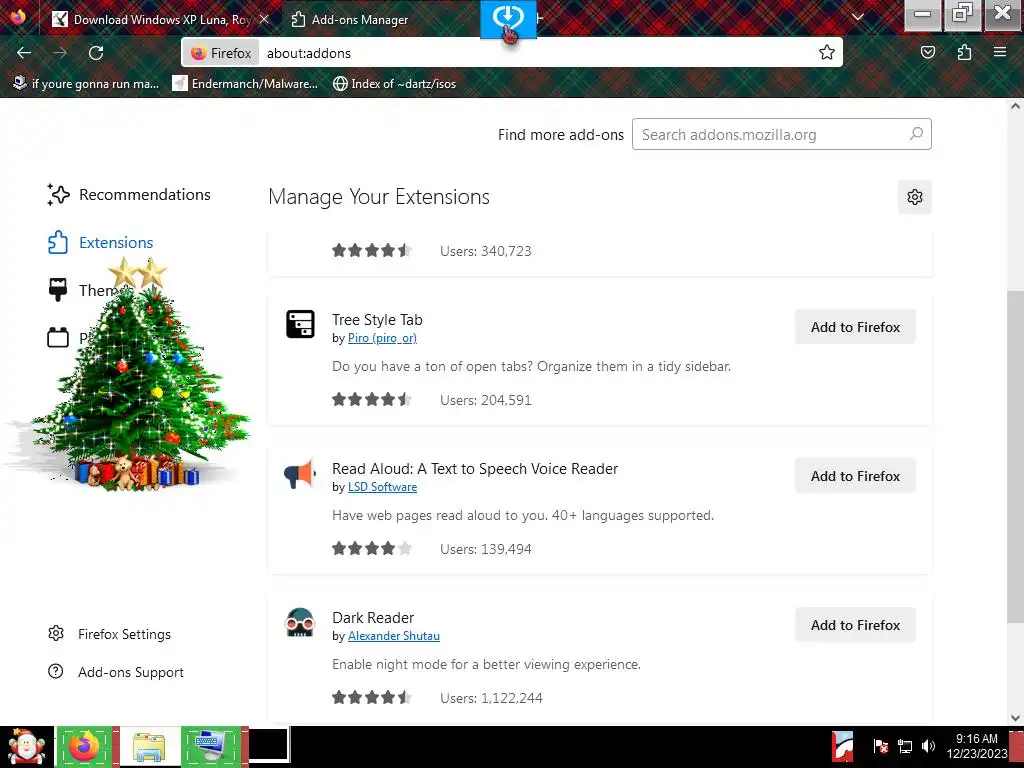Open the Index of ~dartz/isos bookmark
The height and width of the screenshot is (768, 1024).
[x=394, y=84]
